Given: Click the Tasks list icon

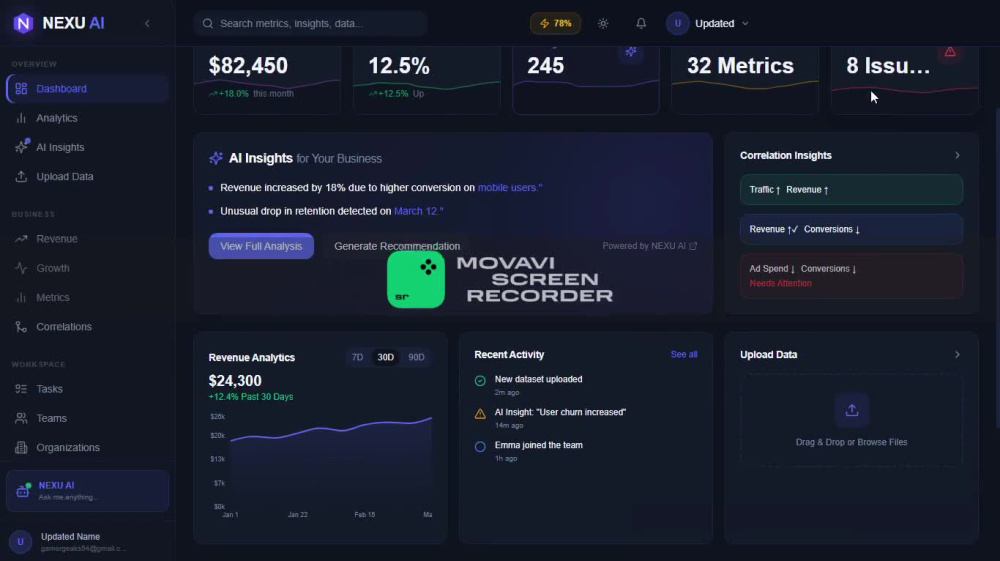Looking at the screenshot, I should (21, 389).
